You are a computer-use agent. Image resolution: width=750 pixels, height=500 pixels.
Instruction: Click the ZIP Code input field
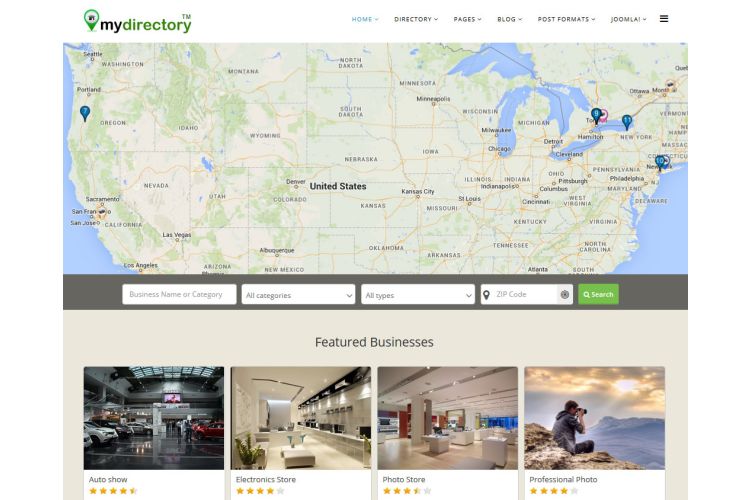[x=525, y=294]
